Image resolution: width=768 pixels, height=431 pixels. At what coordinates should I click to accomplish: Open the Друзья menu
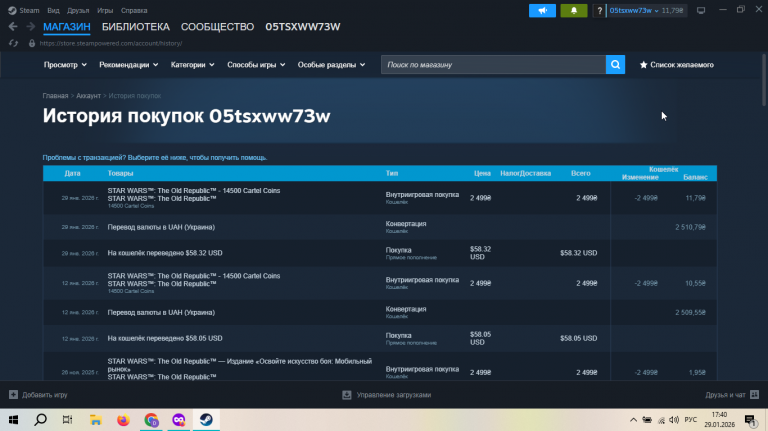(x=78, y=10)
